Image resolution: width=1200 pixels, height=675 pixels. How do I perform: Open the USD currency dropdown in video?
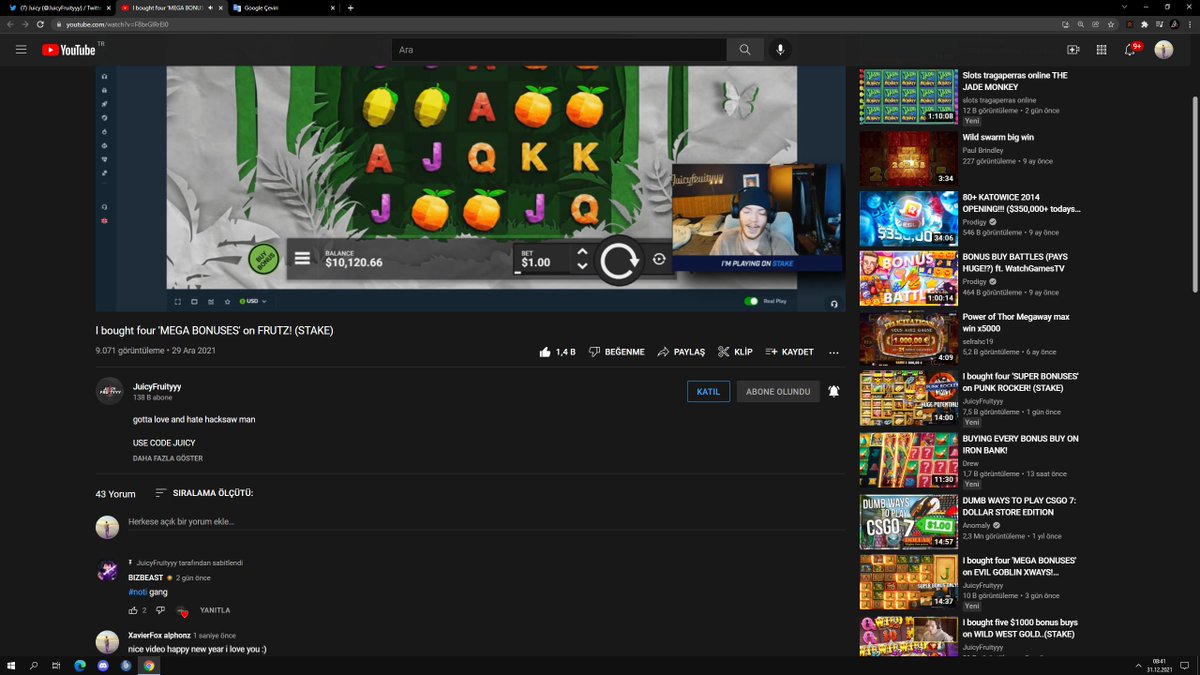click(253, 301)
